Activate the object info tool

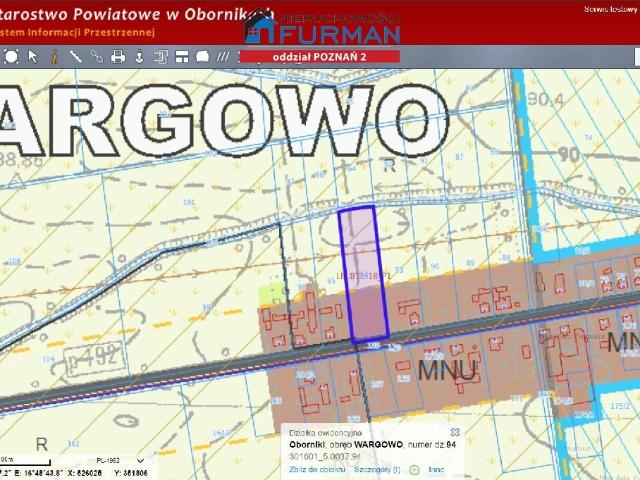53,56
